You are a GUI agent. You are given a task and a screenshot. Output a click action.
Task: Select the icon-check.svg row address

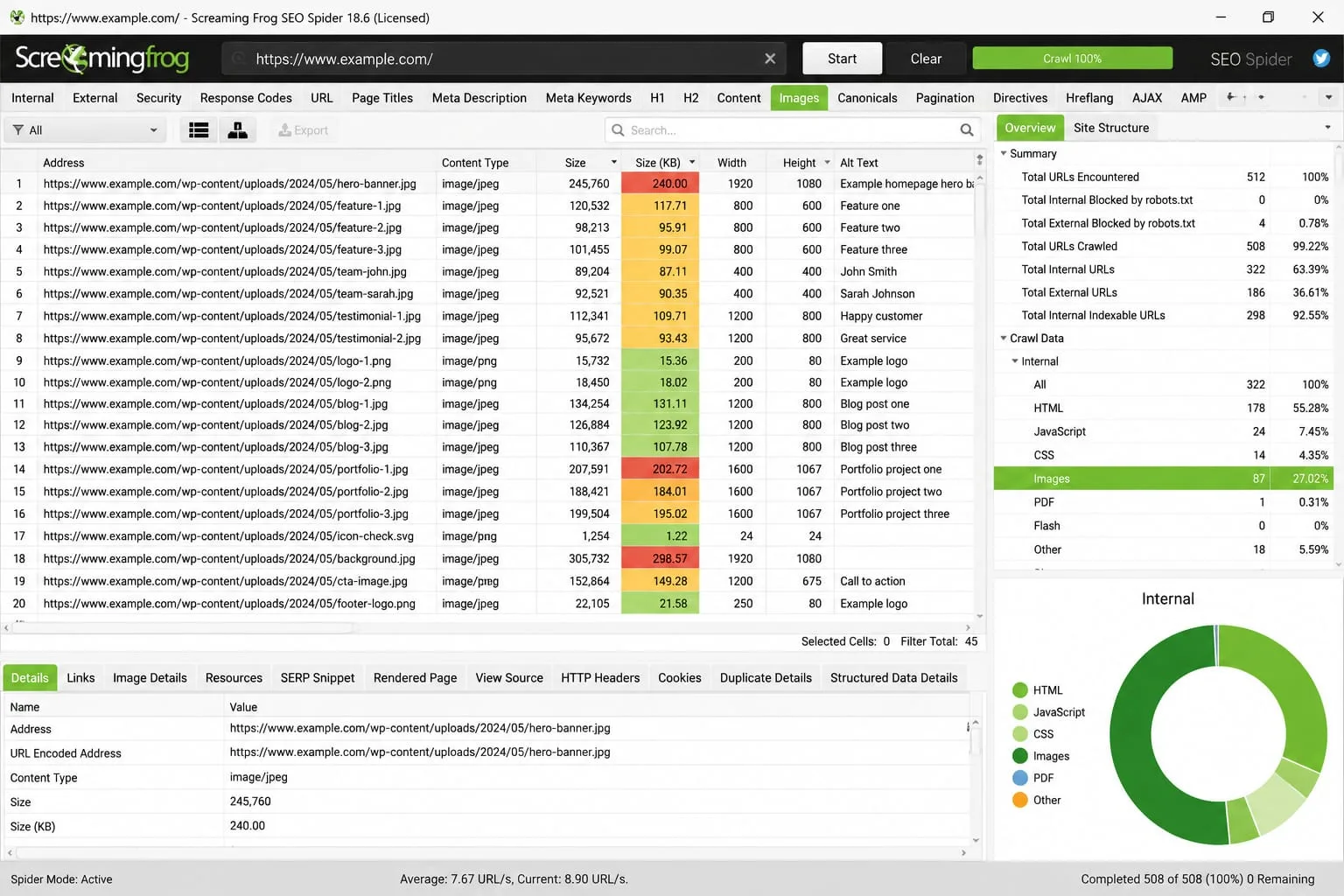228,536
